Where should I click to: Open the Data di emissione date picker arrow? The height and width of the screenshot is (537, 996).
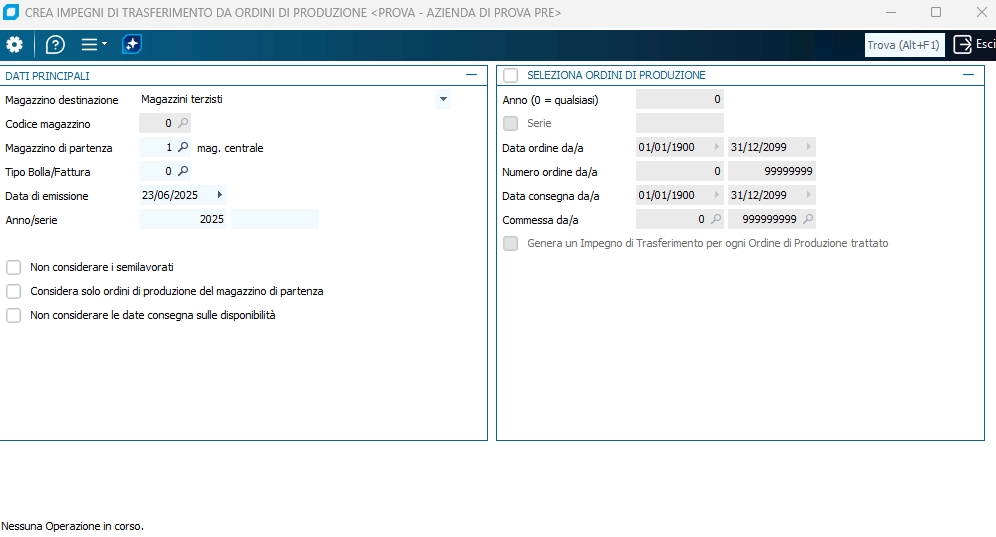tap(220, 195)
